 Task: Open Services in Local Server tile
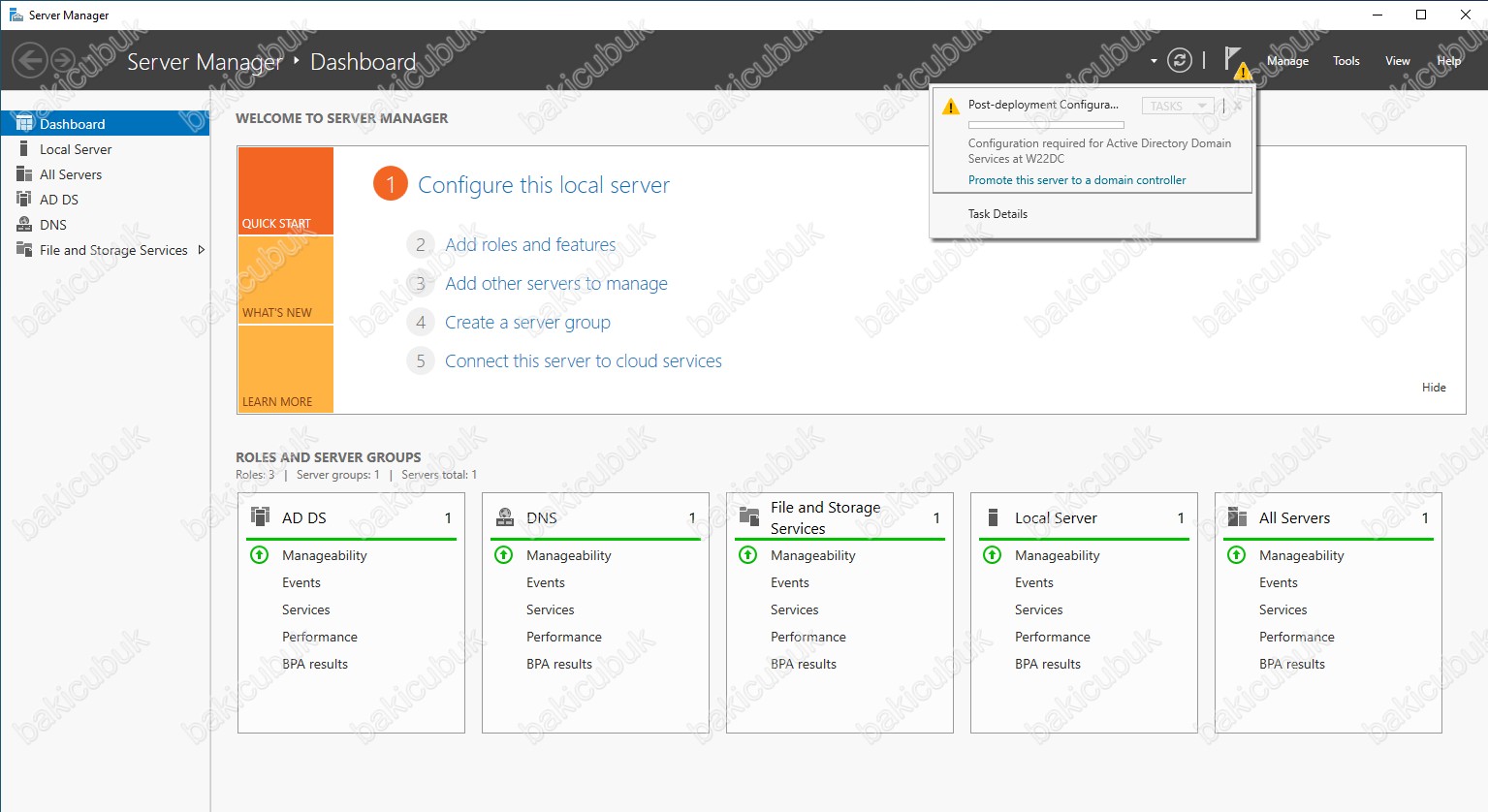pyautogui.click(x=1039, y=609)
